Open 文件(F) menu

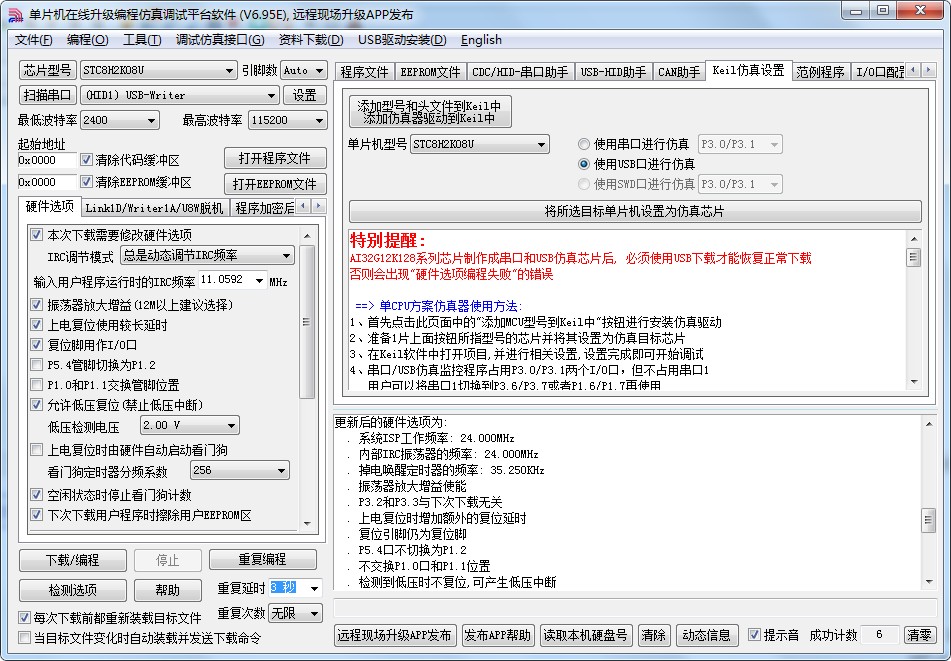tap(33, 40)
